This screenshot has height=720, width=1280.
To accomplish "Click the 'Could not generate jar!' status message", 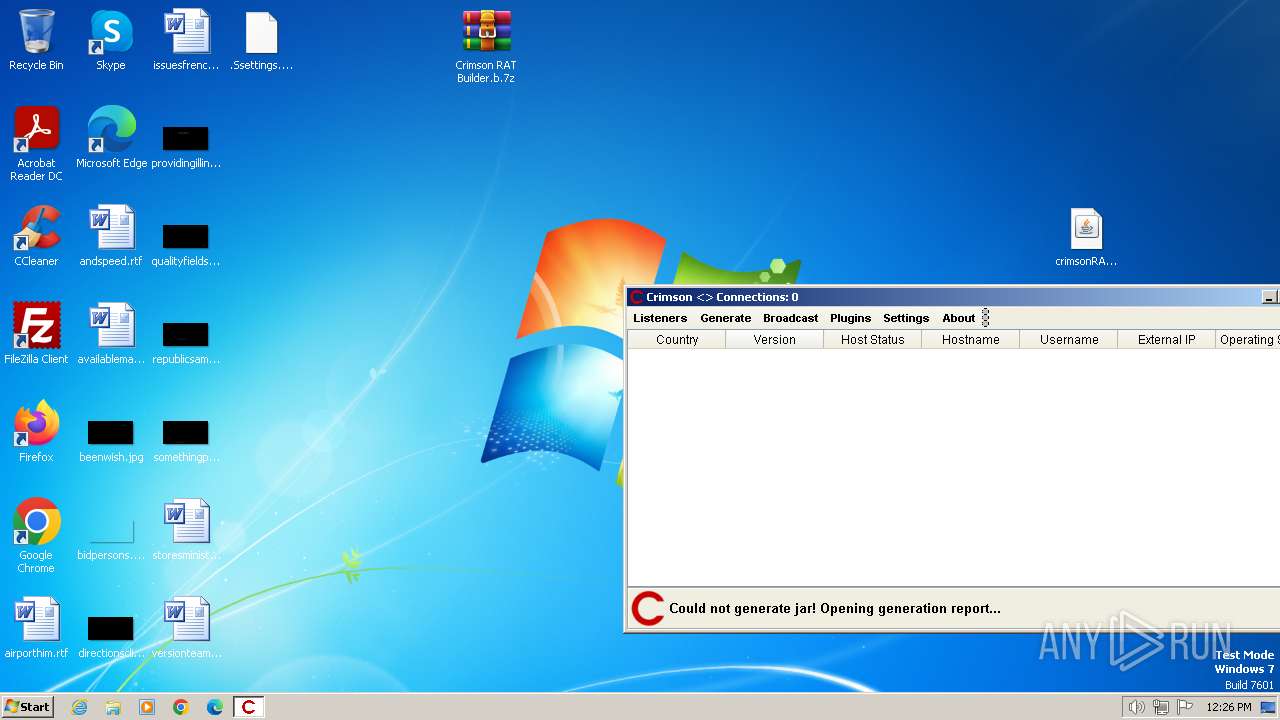I will click(x=835, y=608).
